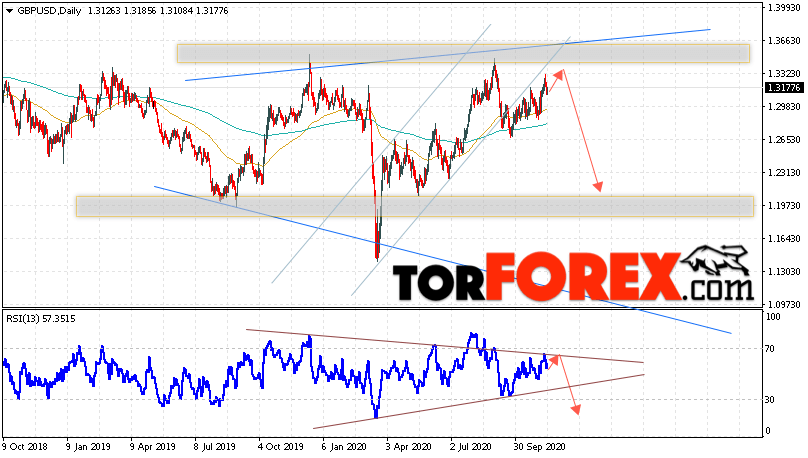Select the 8 Jul 2019 date label
The height and width of the screenshot is (458, 808).
[216, 447]
